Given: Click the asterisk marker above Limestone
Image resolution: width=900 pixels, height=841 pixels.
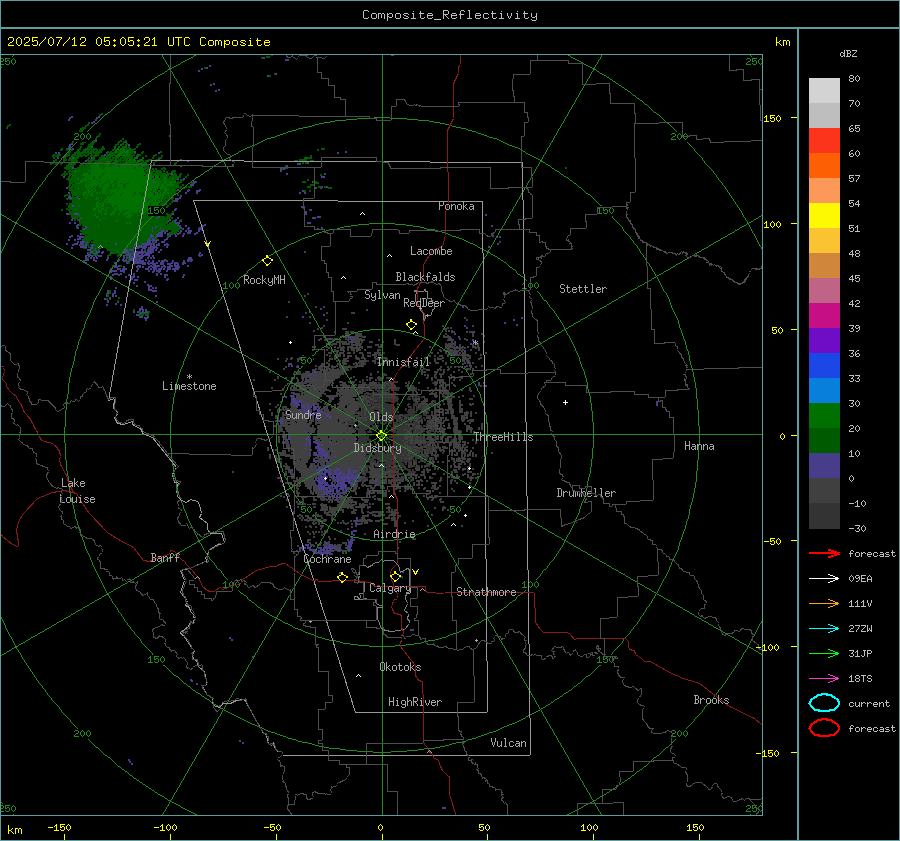Looking at the screenshot, I should 189,377.
